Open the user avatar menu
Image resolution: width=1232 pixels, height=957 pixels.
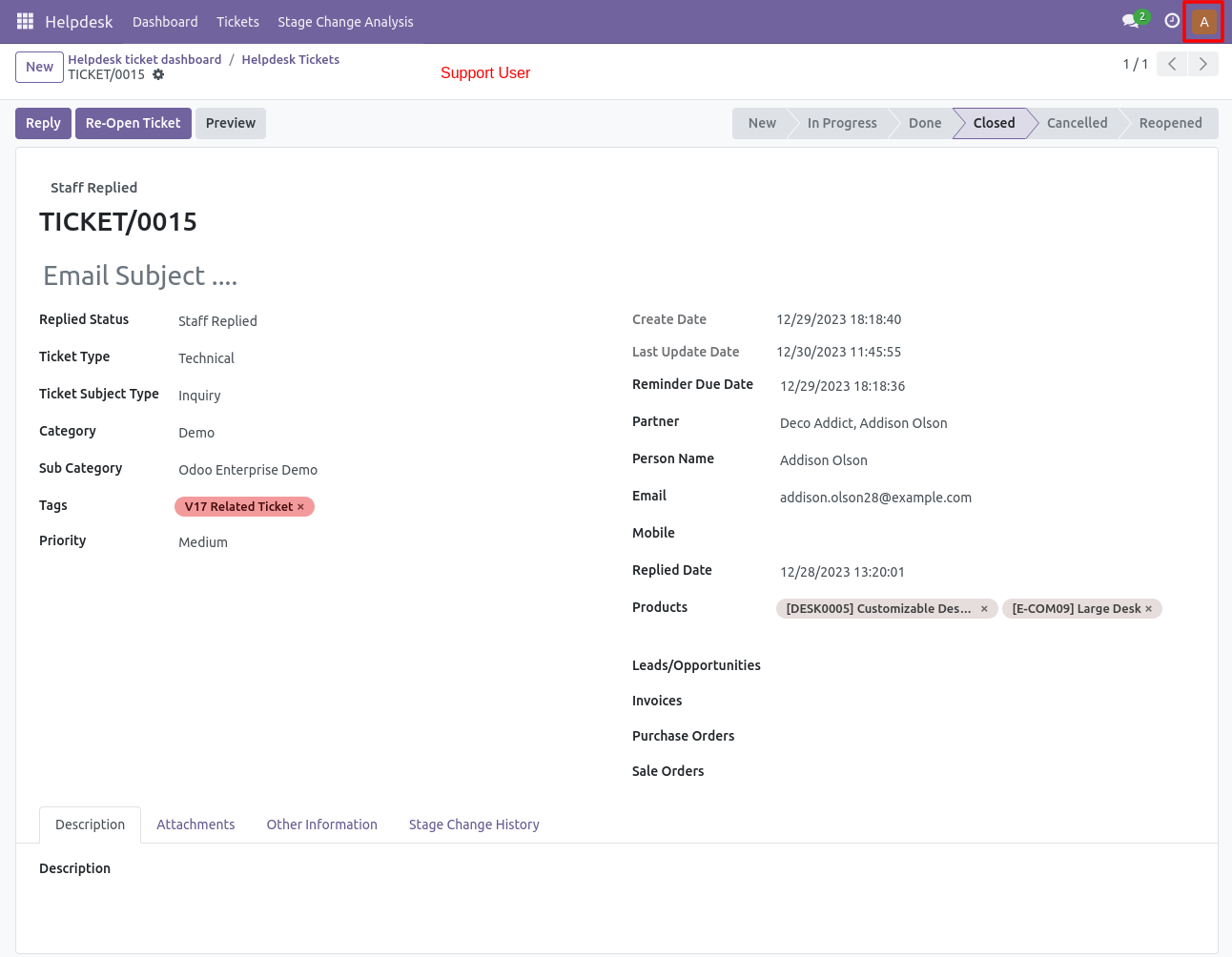click(1203, 22)
